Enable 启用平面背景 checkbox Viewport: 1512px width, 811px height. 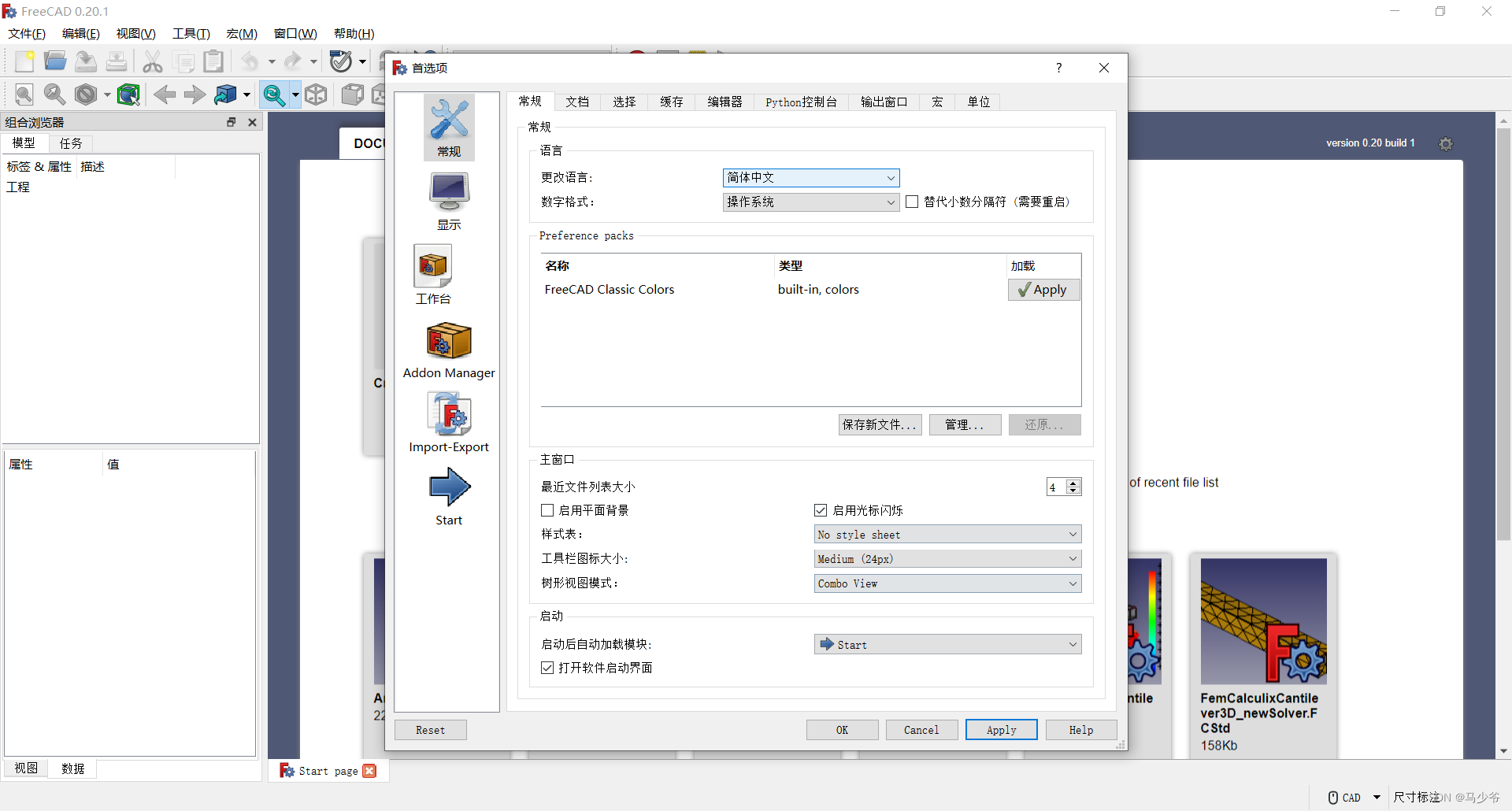tap(547, 510)
